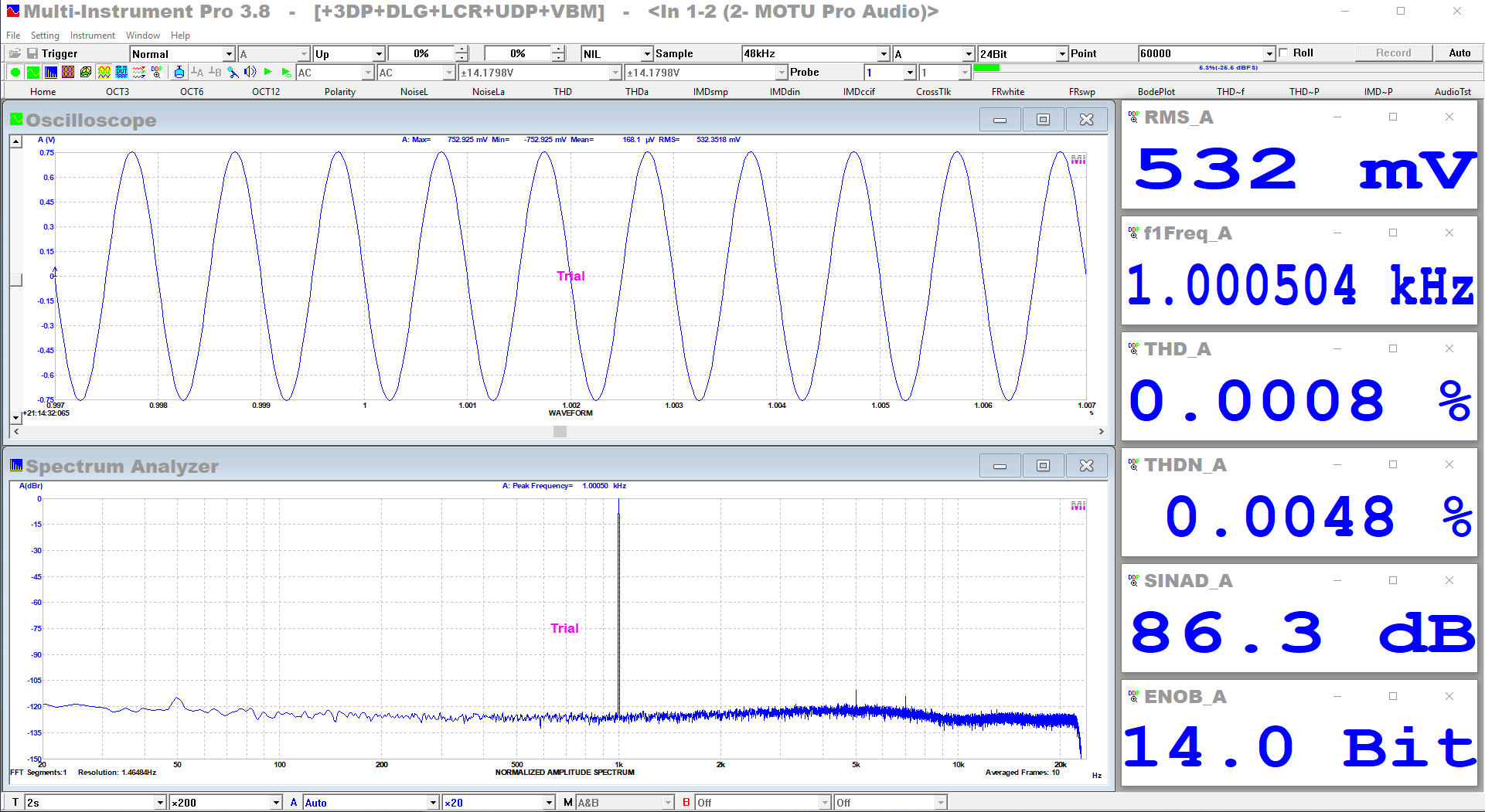1485x812 pixels.
Task: Select the BodePlot preset
Action: click(1156, 92)
